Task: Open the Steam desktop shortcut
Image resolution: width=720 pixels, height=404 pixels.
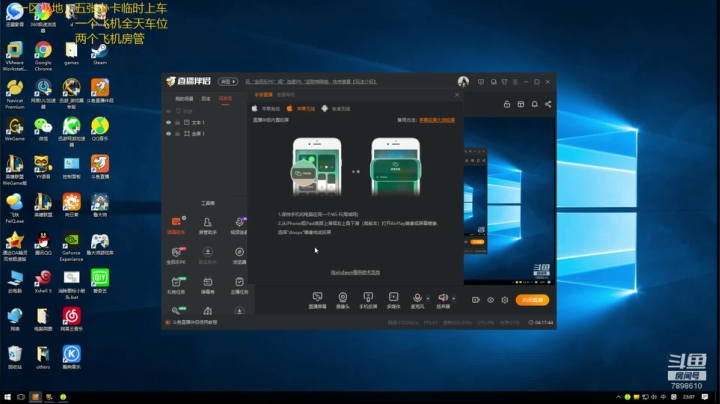Action: point(100,54)
